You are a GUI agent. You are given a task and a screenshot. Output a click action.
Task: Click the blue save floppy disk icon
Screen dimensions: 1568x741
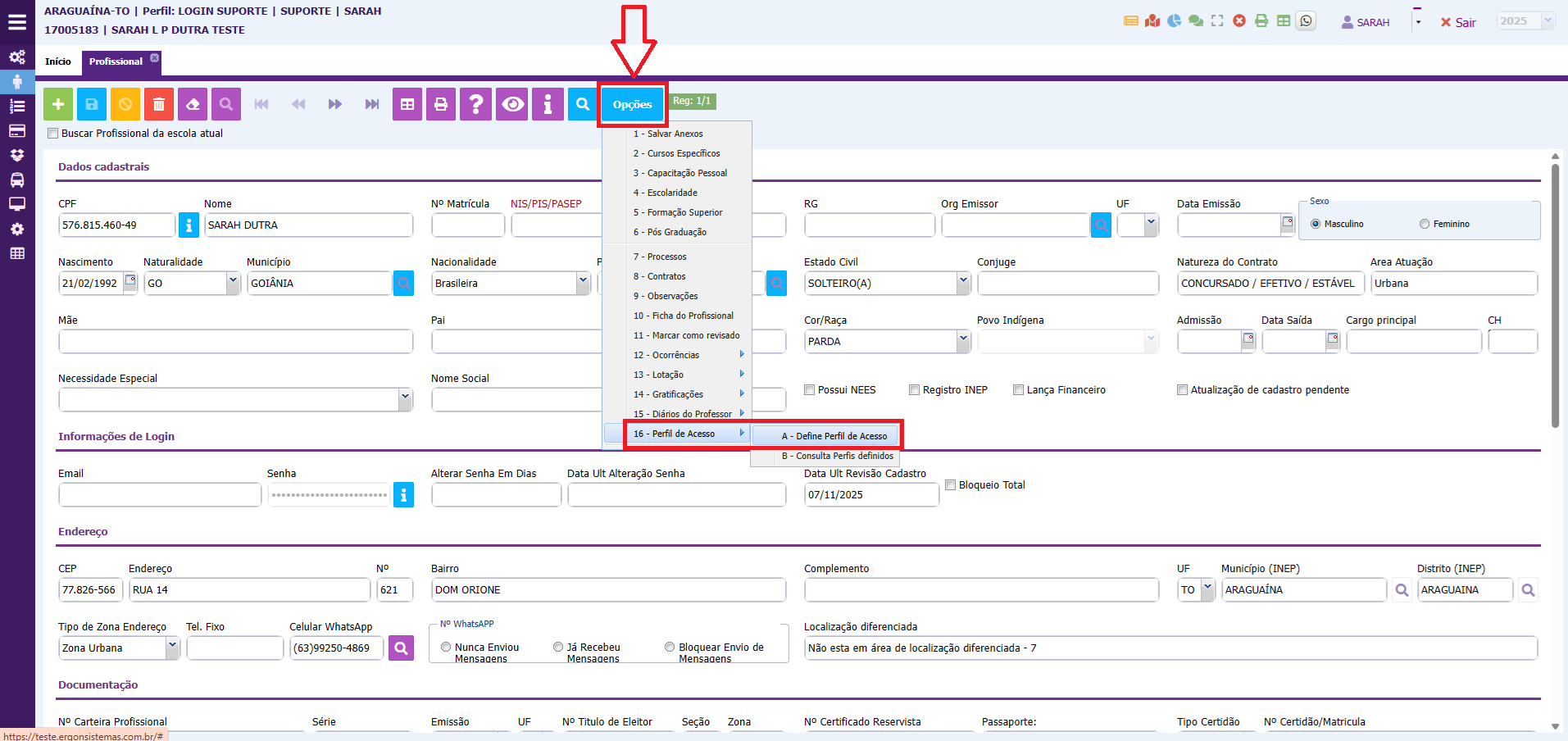point(92,104)
